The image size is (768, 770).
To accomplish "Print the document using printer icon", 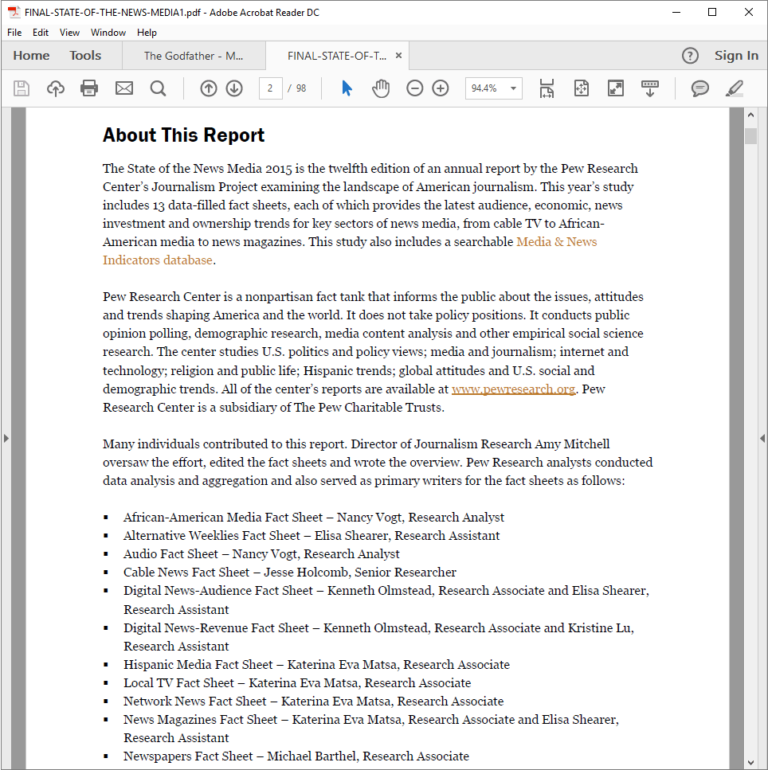I will click(x=89, y=88).
